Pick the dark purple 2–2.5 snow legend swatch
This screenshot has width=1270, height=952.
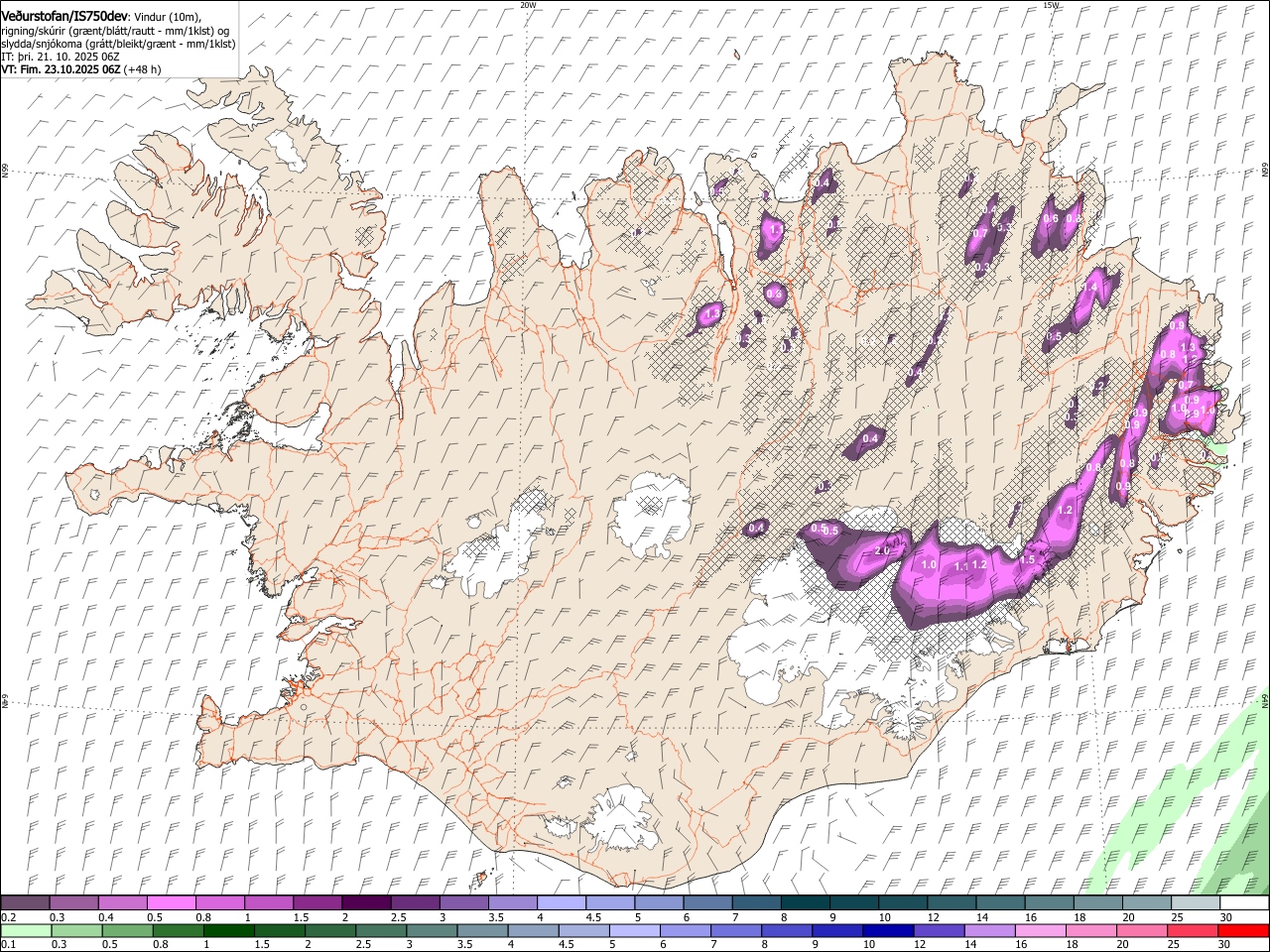pos(366,903)
